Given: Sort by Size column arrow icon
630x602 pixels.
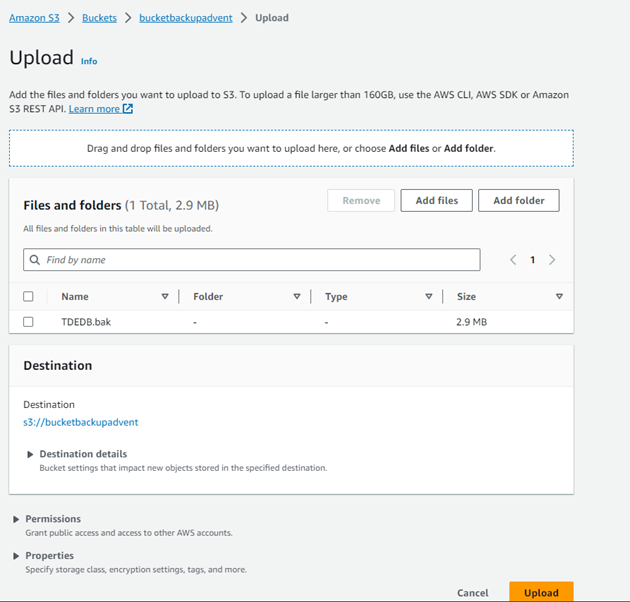Looking at the screenshot, I should 559,297.
